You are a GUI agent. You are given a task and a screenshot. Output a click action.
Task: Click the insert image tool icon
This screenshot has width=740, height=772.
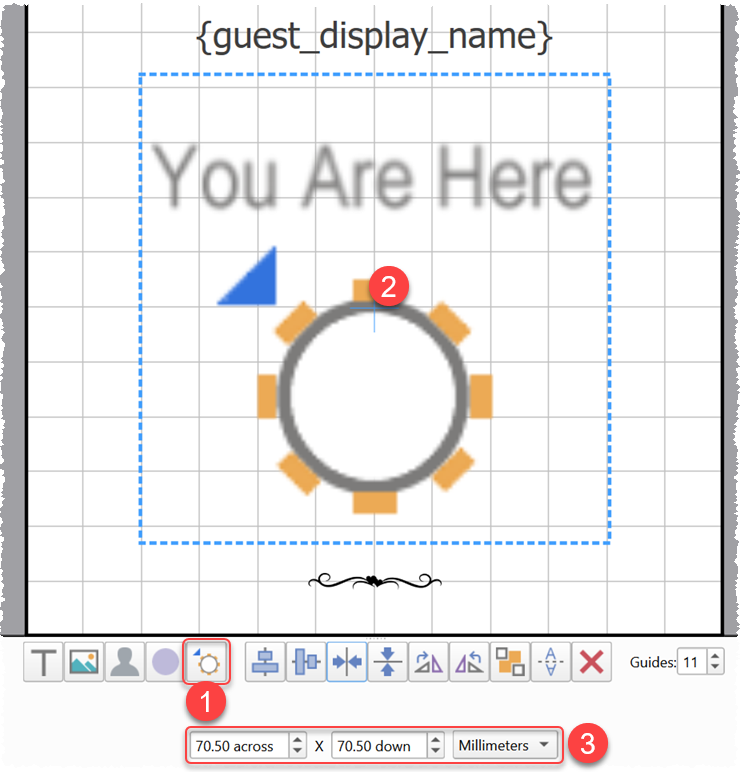coord(84,662)
